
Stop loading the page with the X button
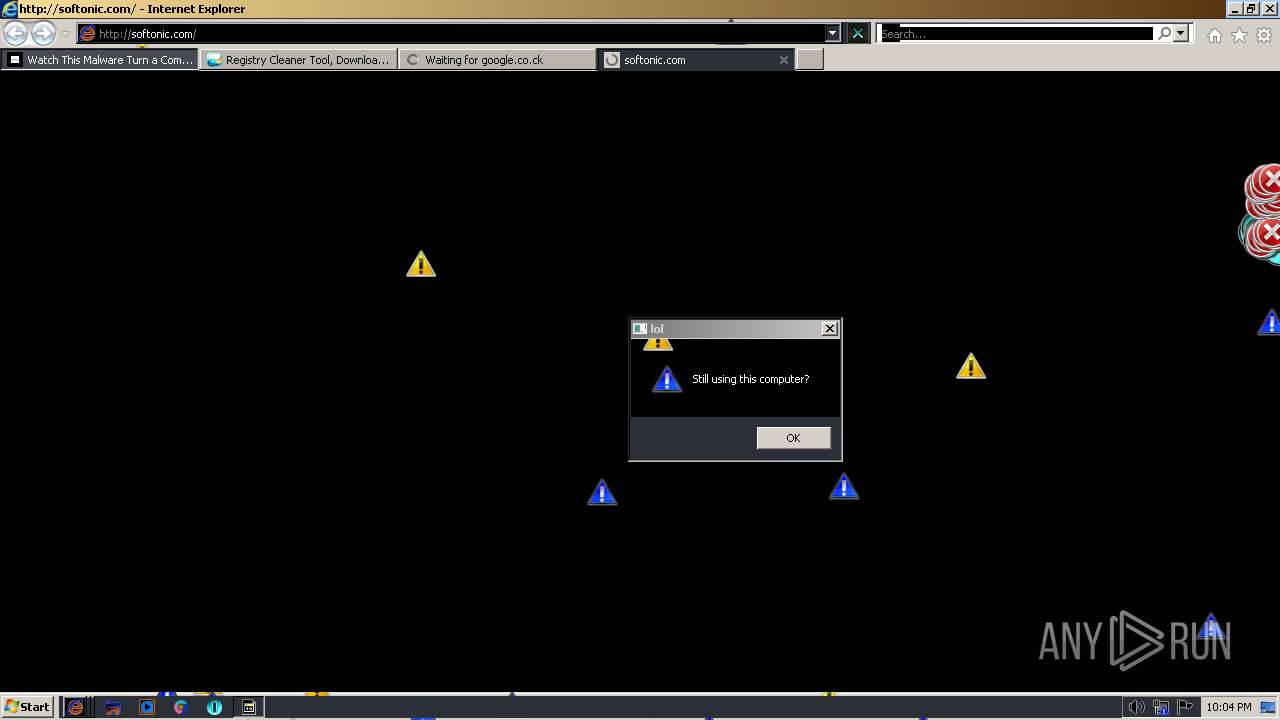point(858,33)
